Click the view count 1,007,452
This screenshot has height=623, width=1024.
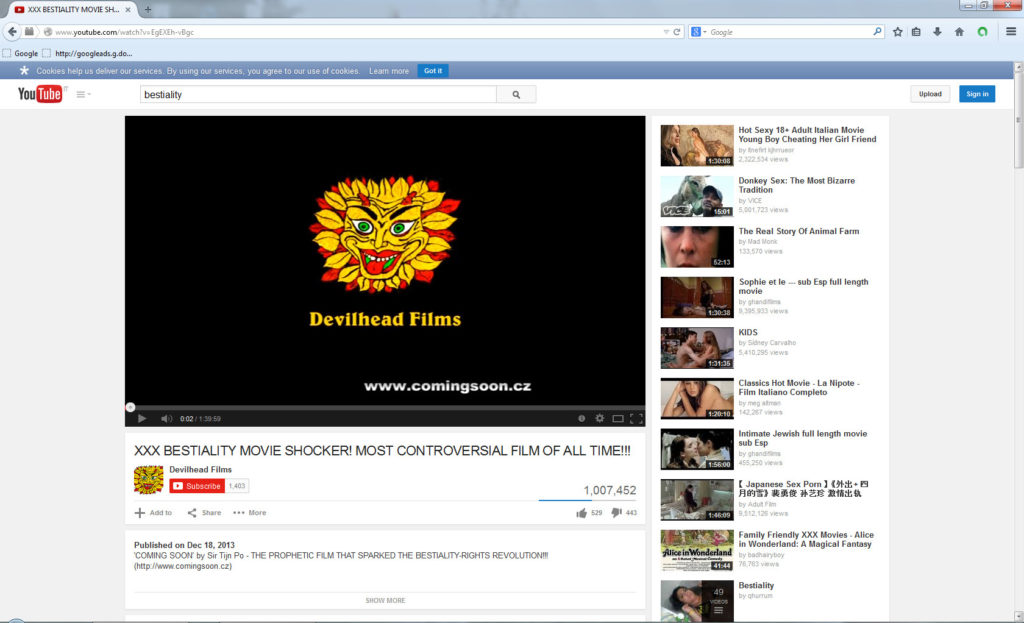(x=610, y=490)
